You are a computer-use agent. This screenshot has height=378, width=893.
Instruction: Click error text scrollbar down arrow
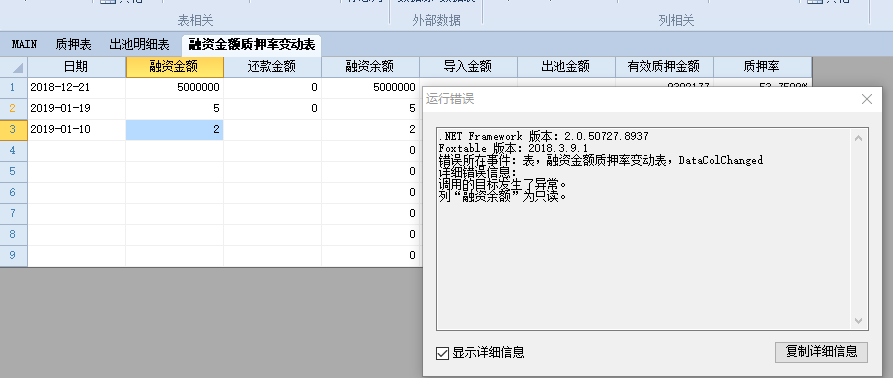click(x=859, y=321)
